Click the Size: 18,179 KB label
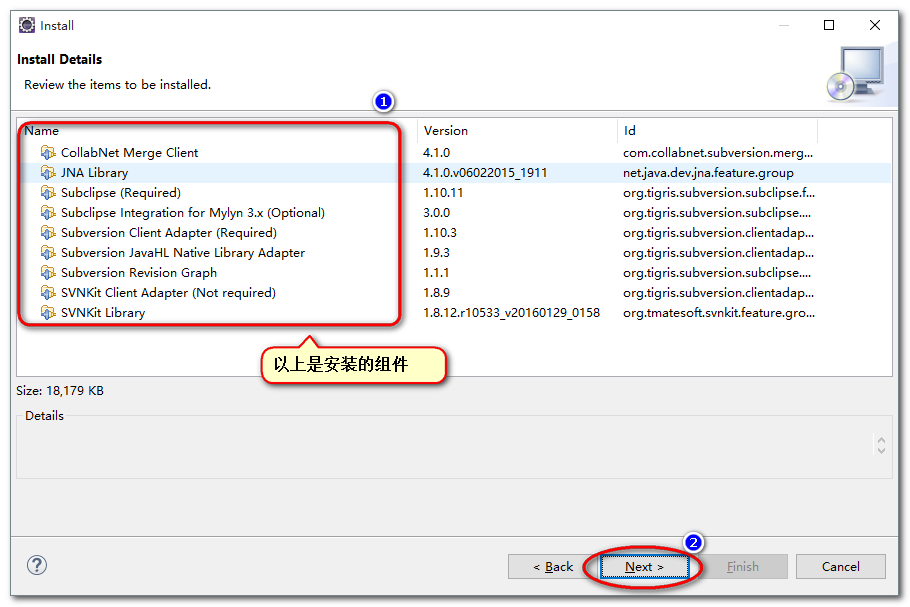The height and width of the screenshot is (607, 910). tap(60, 391)
